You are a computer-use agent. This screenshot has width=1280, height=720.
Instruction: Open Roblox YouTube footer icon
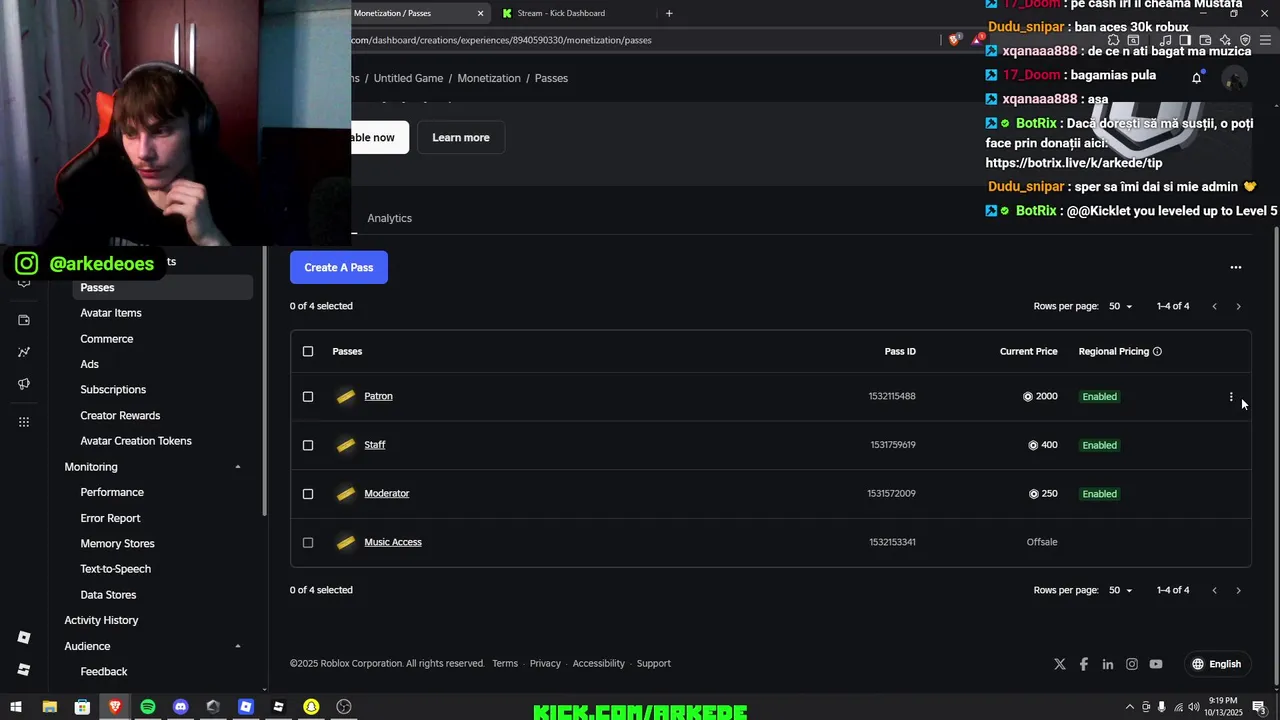(1156, 664)
